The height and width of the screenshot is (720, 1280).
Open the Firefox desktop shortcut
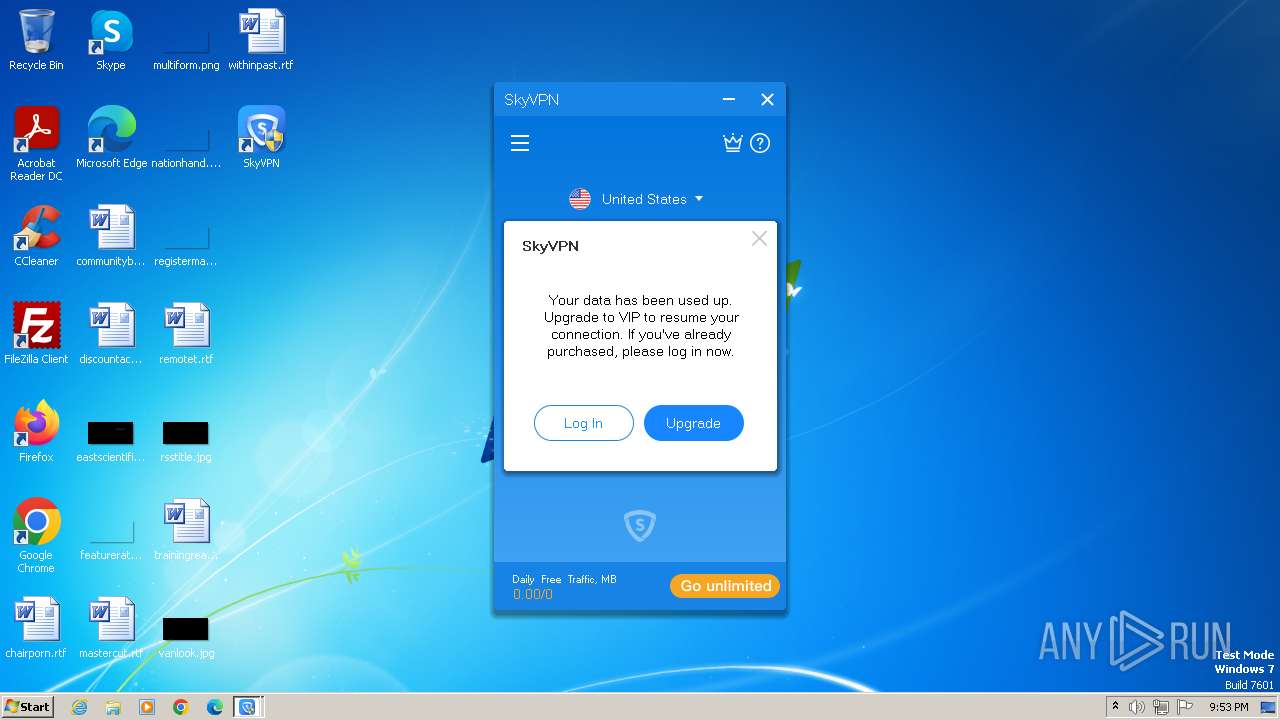[x=36, y=432]
